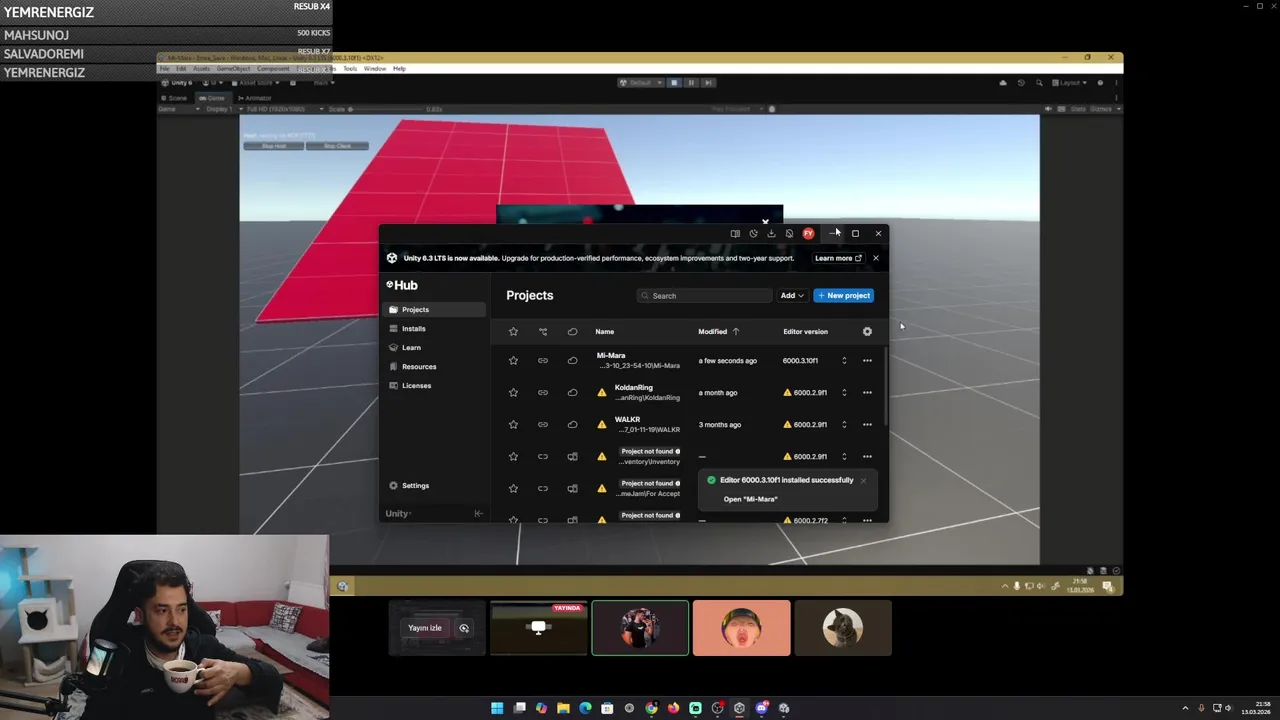The image size is (1280, 720).
Task: Open Mi-Mara more options menu
Action: click(x=867, y=361)
